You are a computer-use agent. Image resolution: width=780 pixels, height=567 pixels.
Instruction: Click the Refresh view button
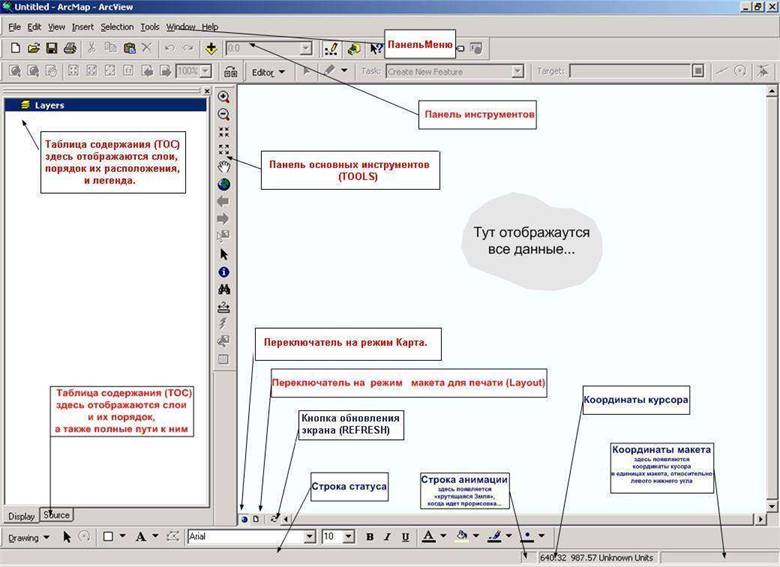[274, 519]
